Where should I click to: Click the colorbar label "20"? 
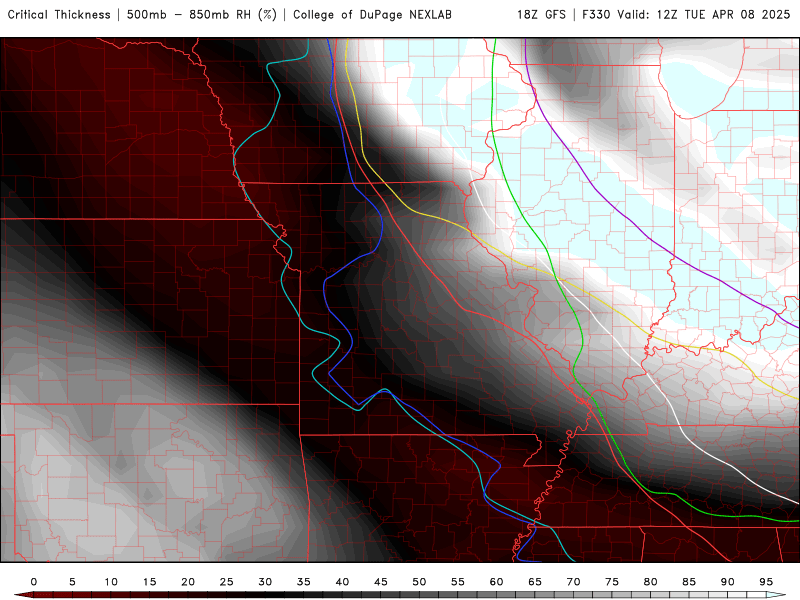coord(188,582)
